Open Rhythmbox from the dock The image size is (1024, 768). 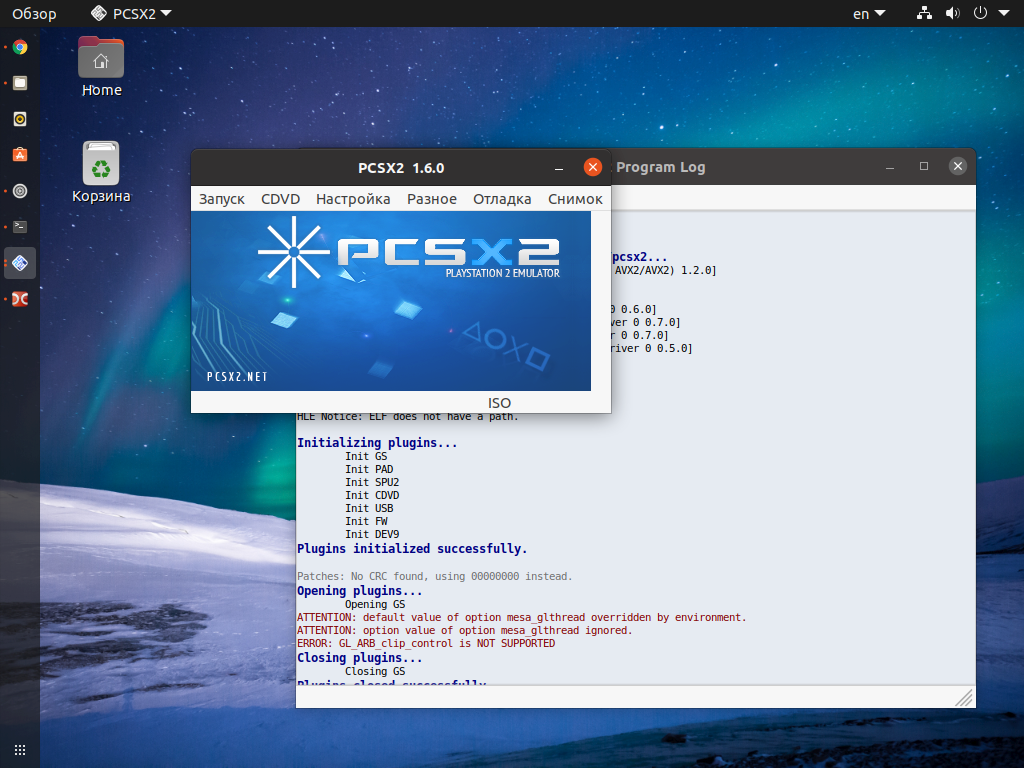point(20,119)
